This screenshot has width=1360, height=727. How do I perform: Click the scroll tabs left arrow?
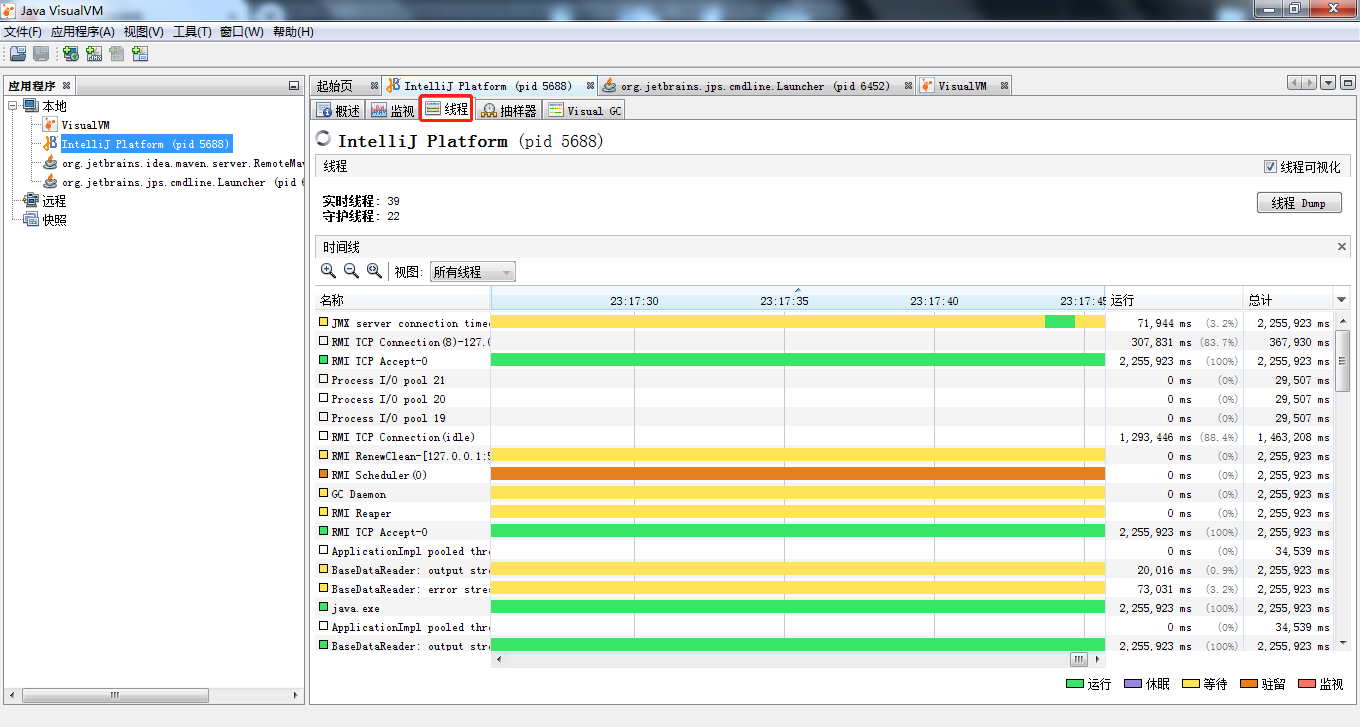point(1295,83)
